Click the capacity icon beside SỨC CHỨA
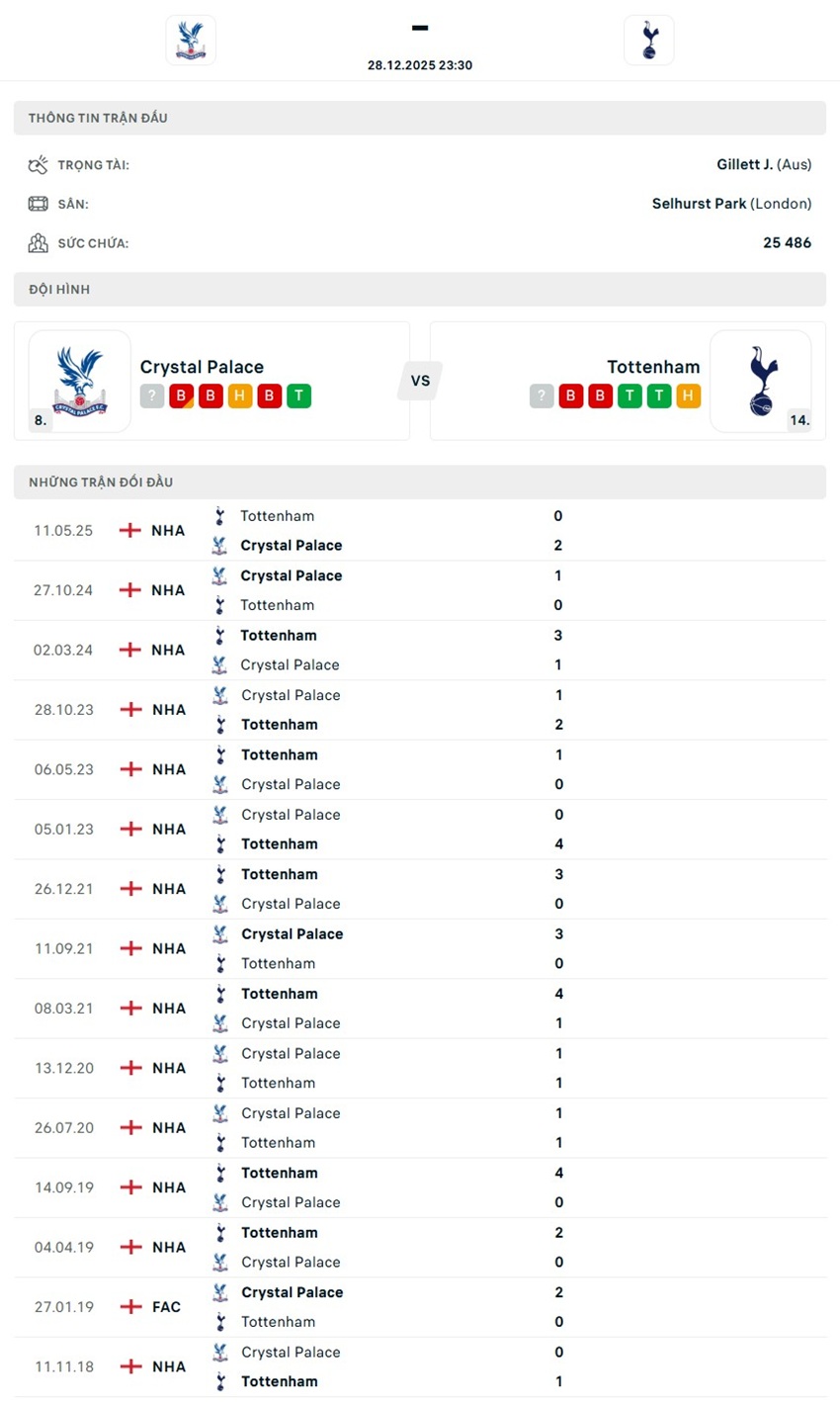 point(38,242)
